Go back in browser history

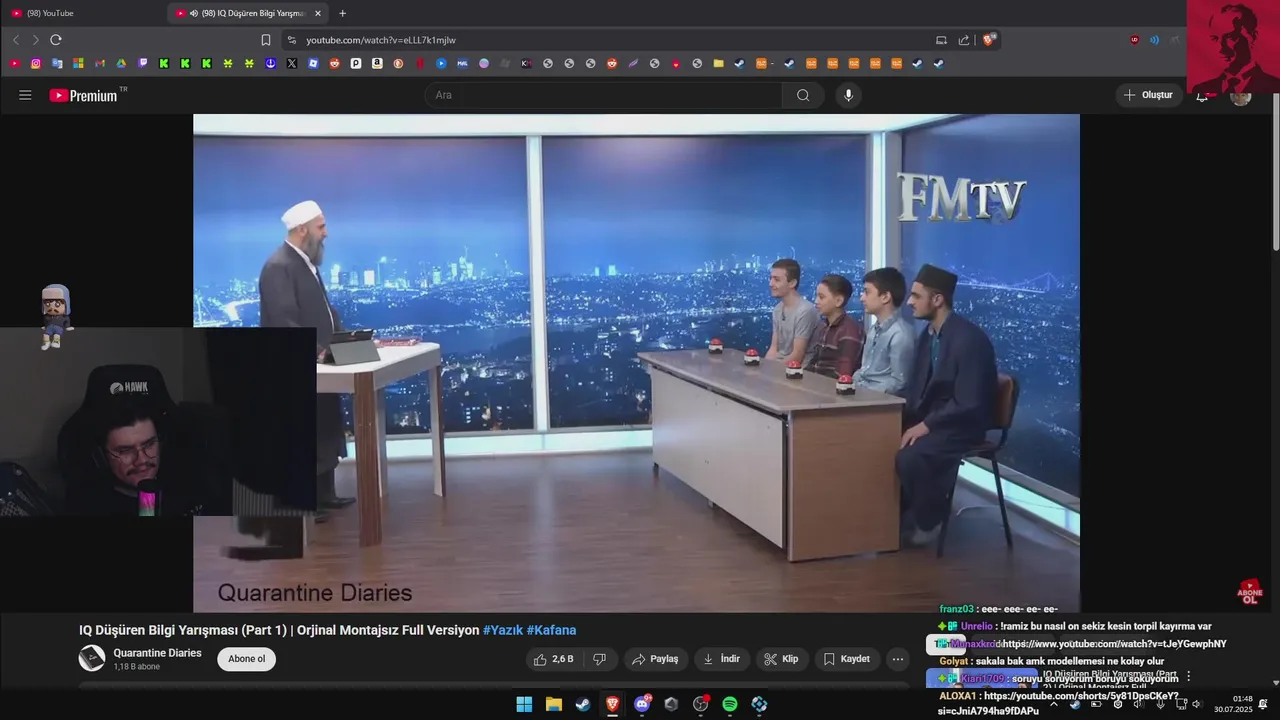(15, 40)
